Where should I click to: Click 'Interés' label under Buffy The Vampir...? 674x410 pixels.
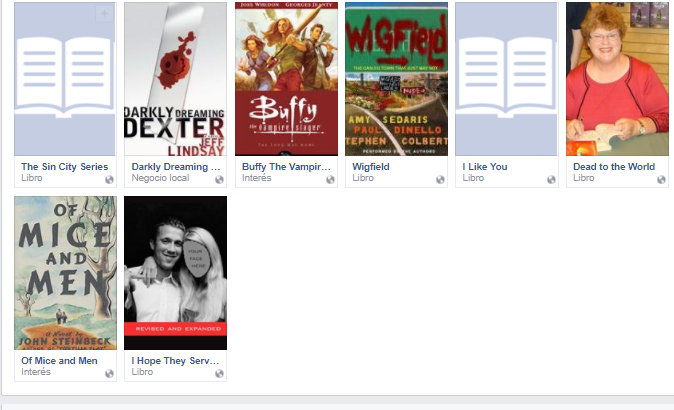click(257, 178)
